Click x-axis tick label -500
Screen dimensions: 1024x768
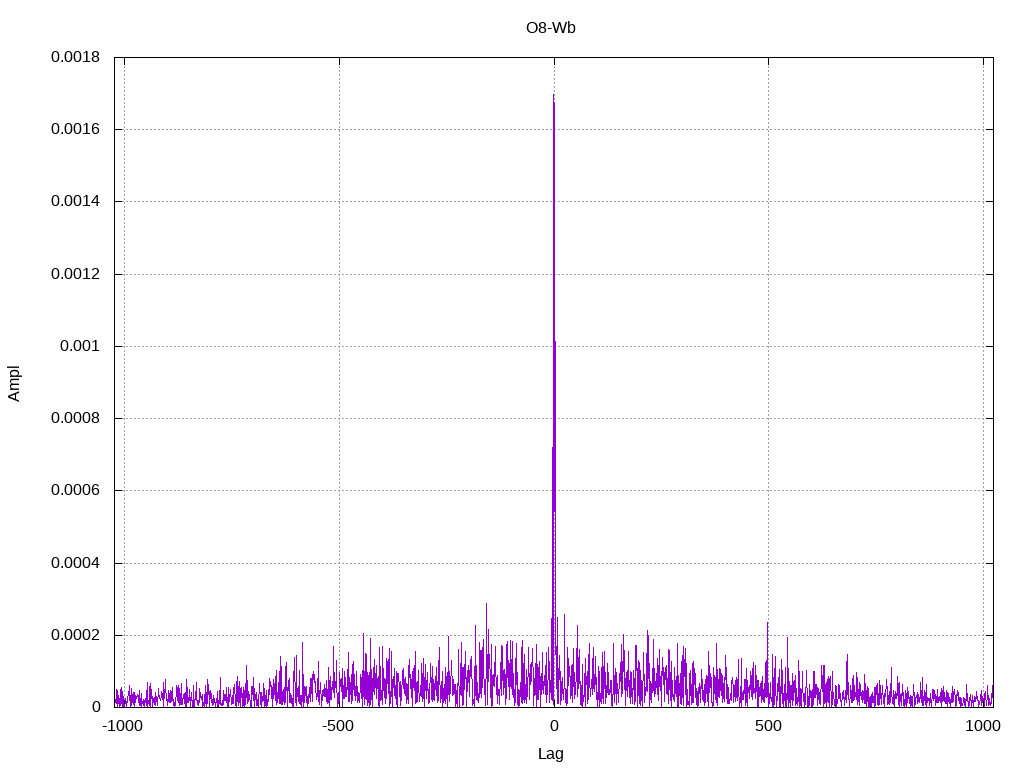click(338, 726)
